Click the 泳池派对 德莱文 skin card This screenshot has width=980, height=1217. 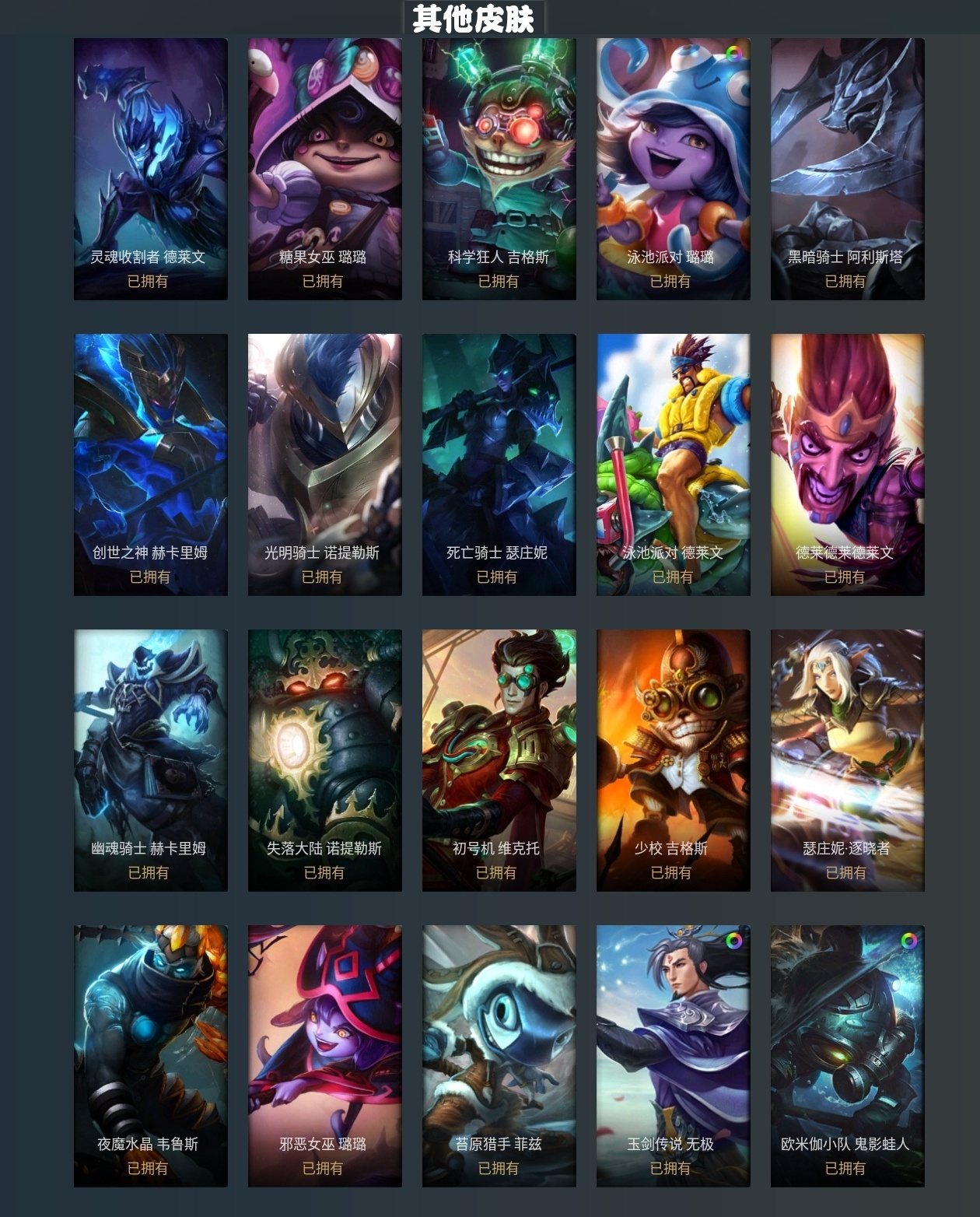674,465
